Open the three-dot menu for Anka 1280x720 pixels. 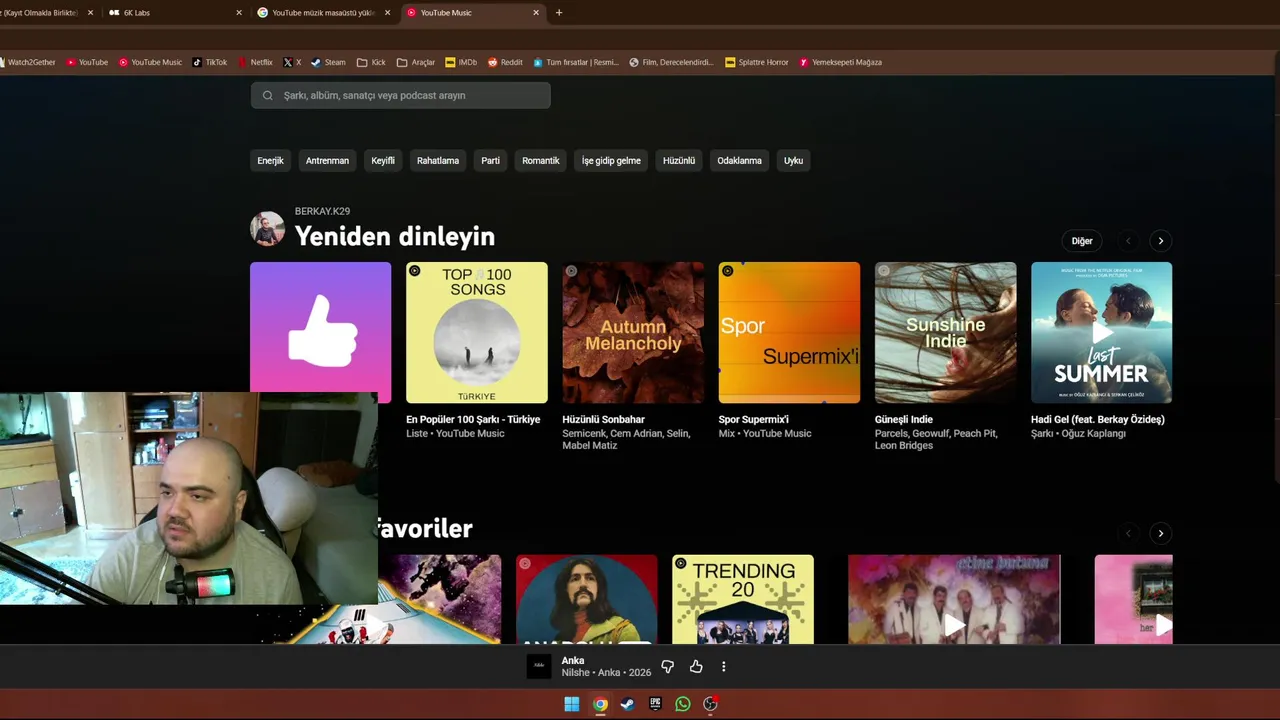pos(724,667)
